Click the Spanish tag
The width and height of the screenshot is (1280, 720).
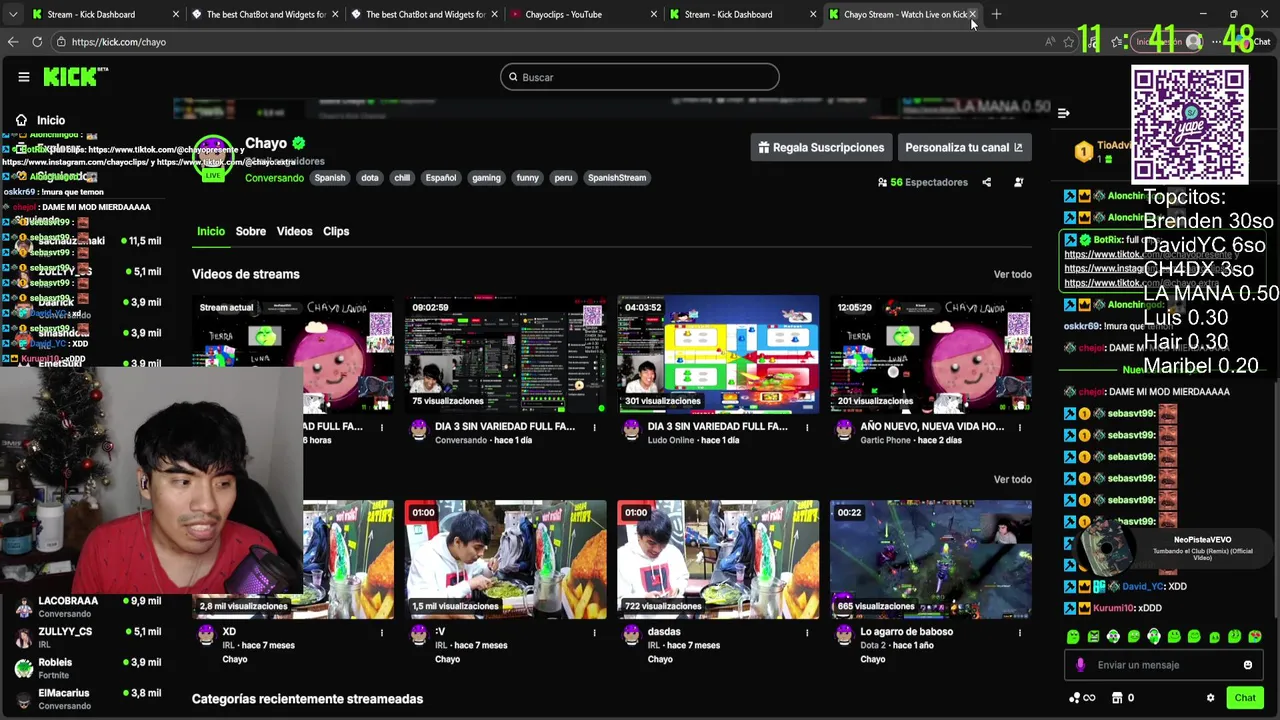point(329,178)
